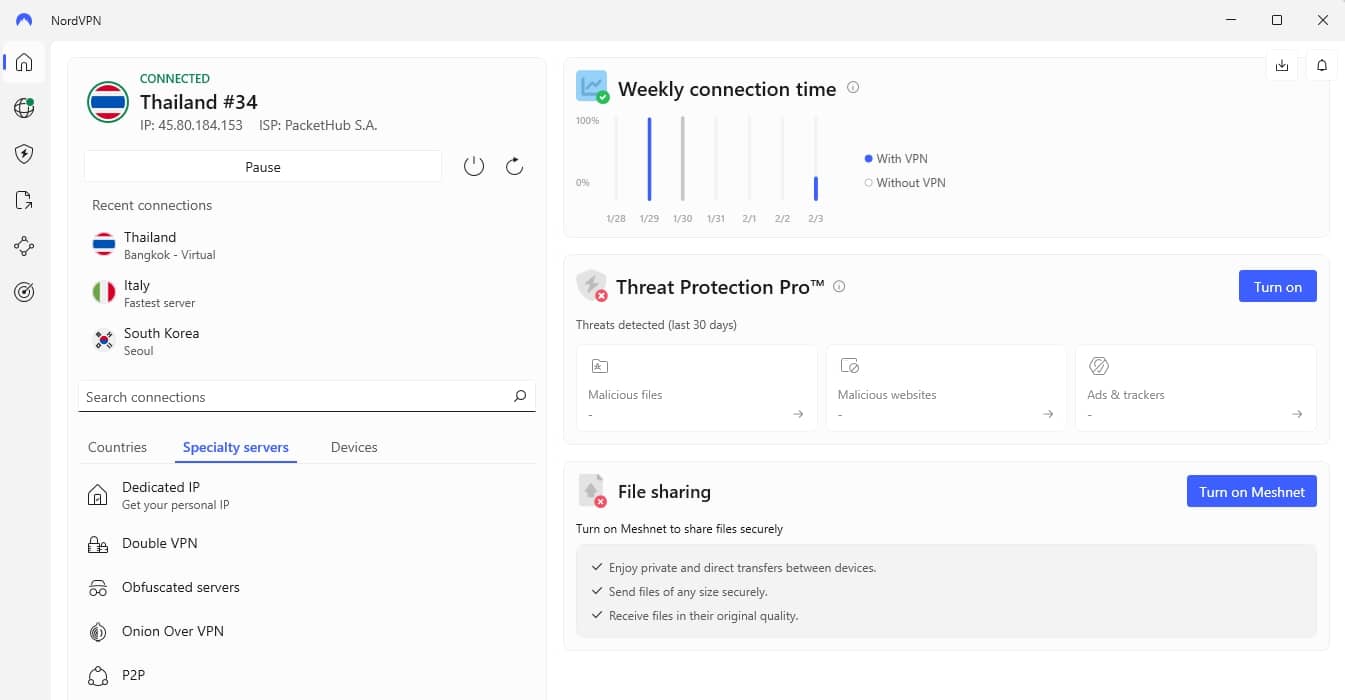The width and height of the screenshot is (1345, 700).
Task: Open the file sharing sidebar icon
Action: coord(24,200)
